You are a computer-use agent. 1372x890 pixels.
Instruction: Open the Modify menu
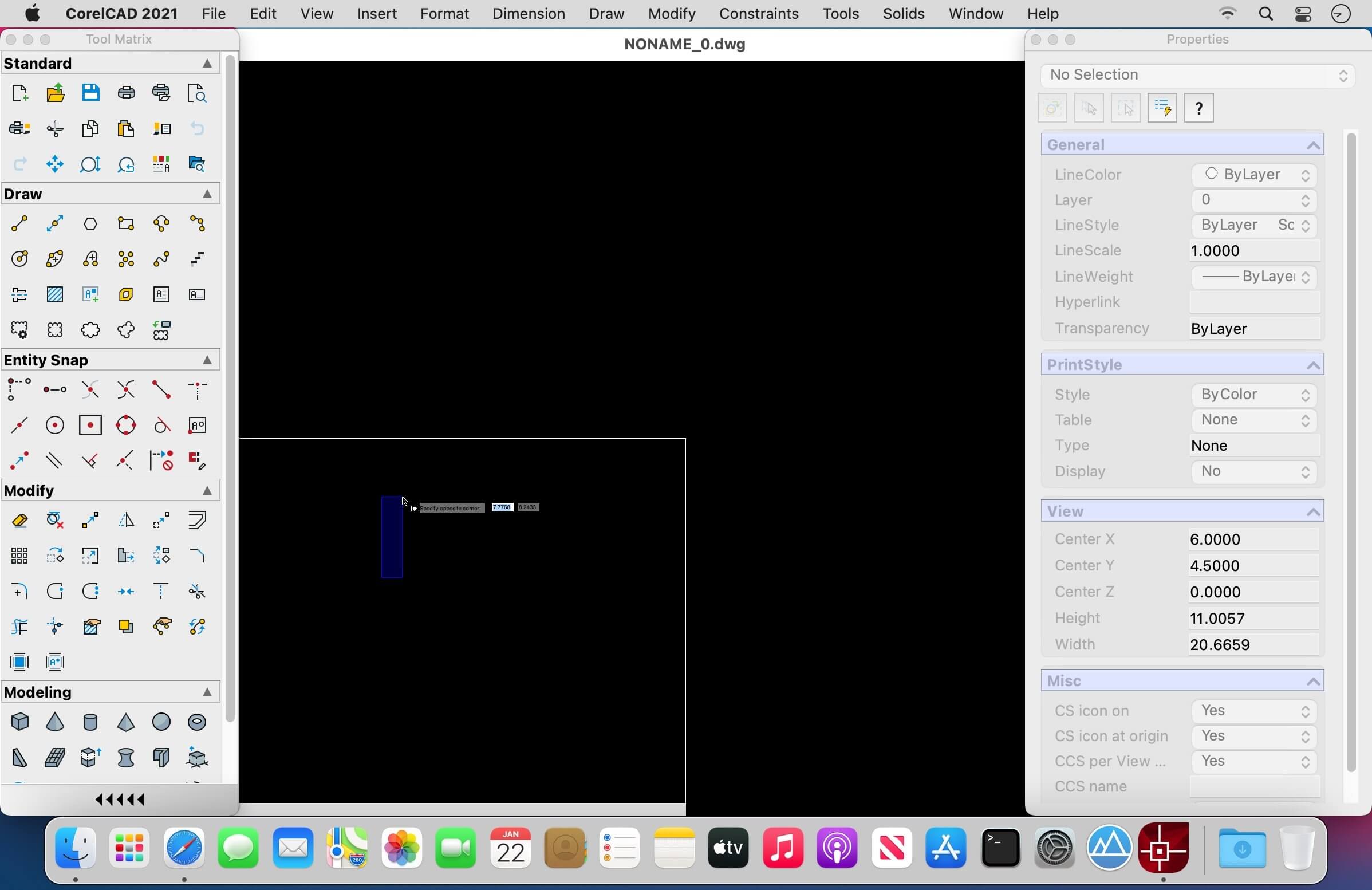(x=671, y=13)
